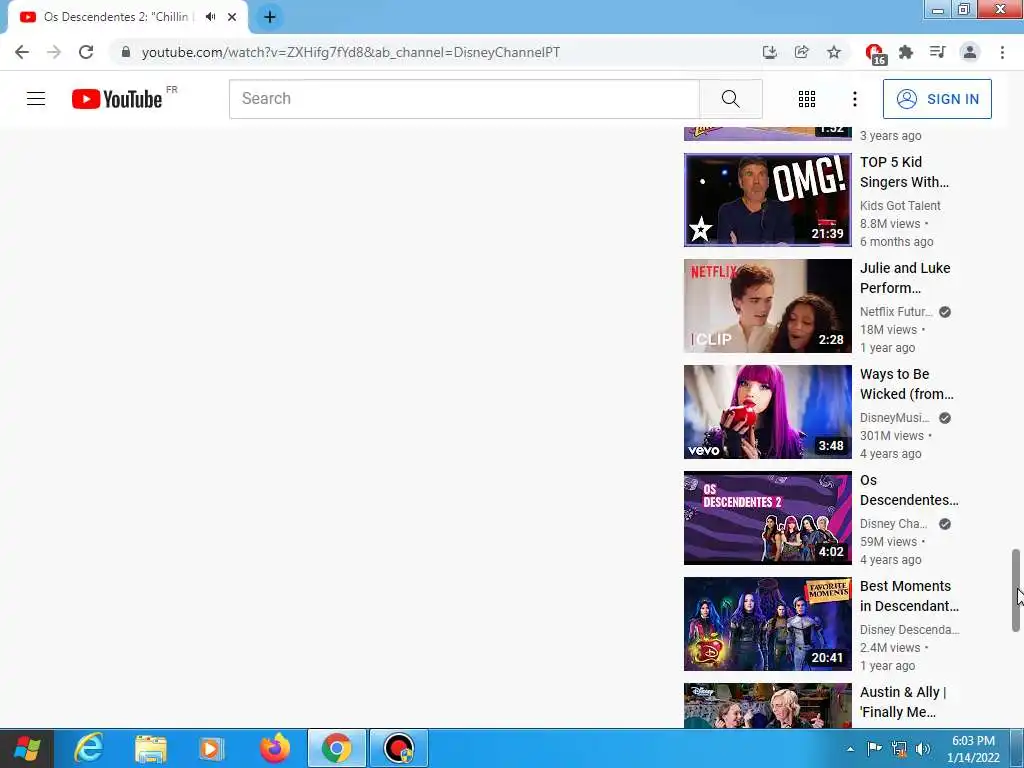This screenshot has height=768, width=1024.
Task: Visit DisneyMusicVEVO channel name
Action: tap(894, 418)
